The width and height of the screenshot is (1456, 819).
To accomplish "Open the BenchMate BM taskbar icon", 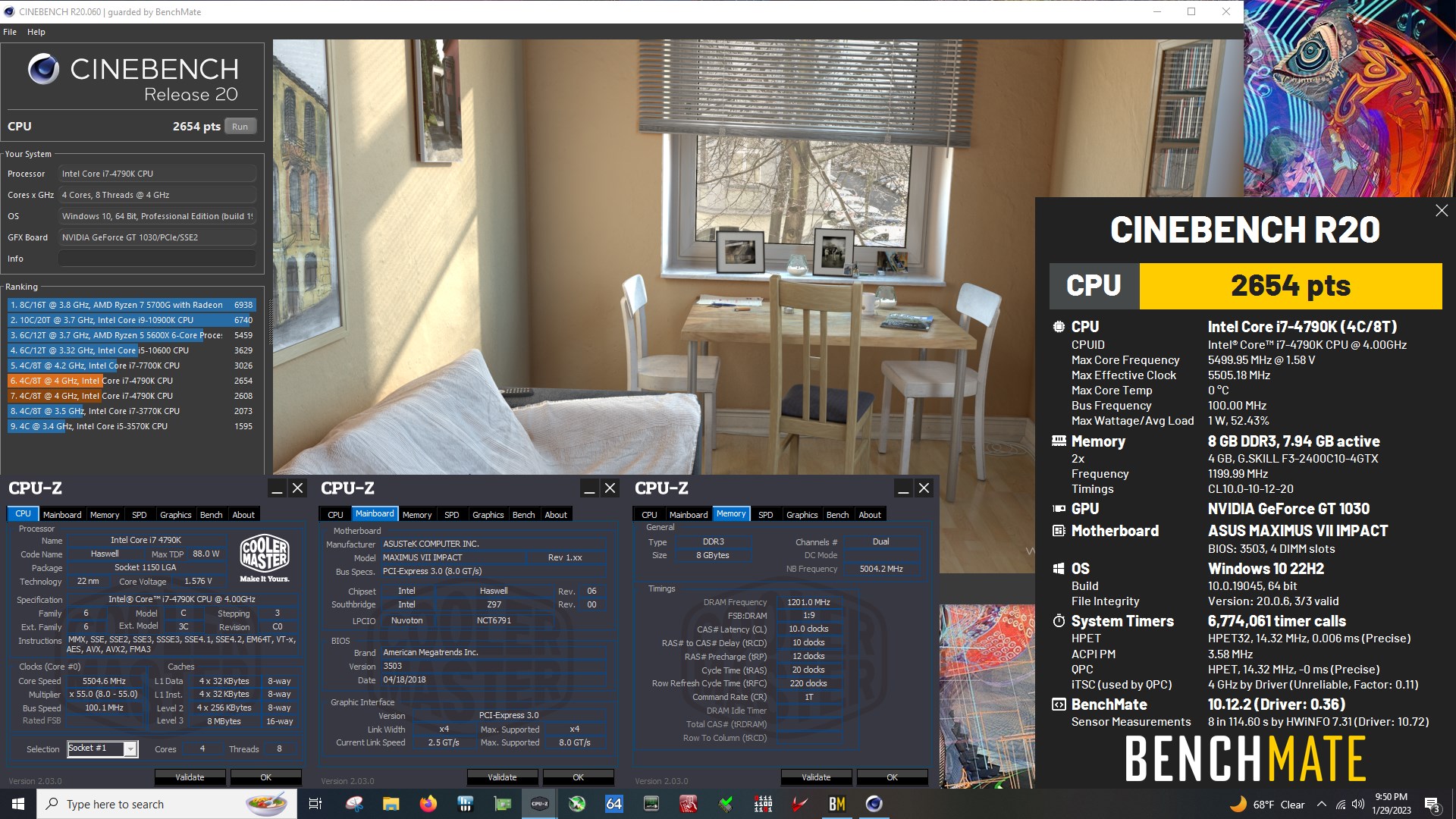I will 837,804.
